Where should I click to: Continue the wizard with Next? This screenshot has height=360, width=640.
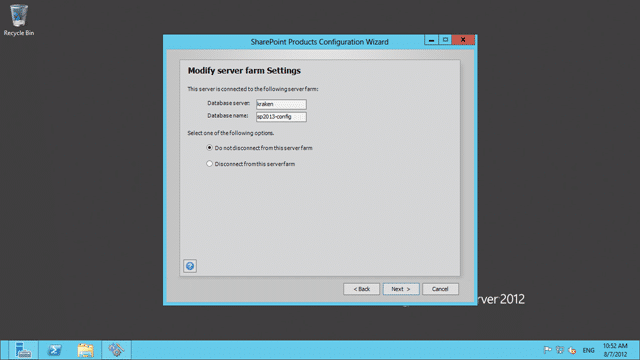[401, 289]
